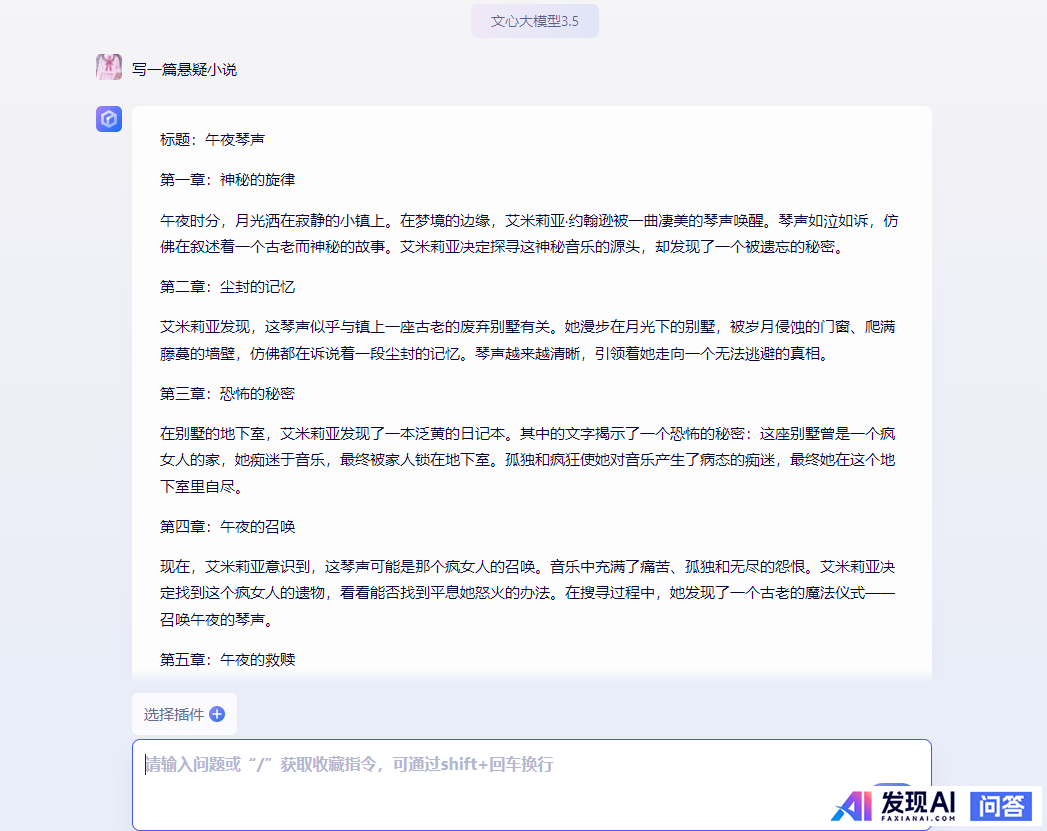The image size is (1047, 831).
Task: Click the Wenxin bot avatar icon
Action: 109,119
